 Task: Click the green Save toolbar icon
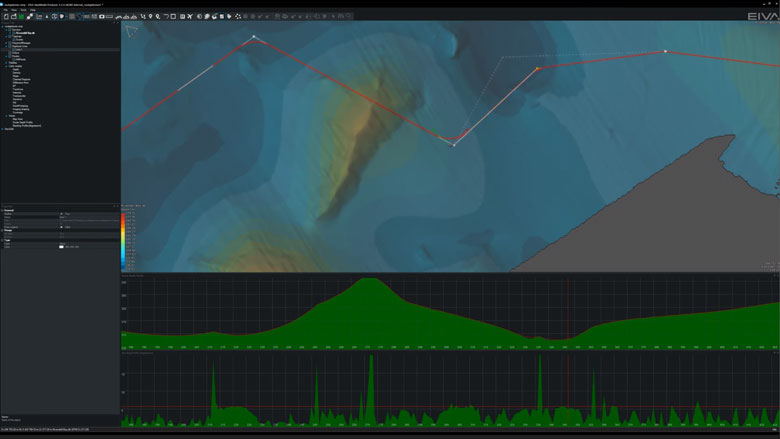21,17
